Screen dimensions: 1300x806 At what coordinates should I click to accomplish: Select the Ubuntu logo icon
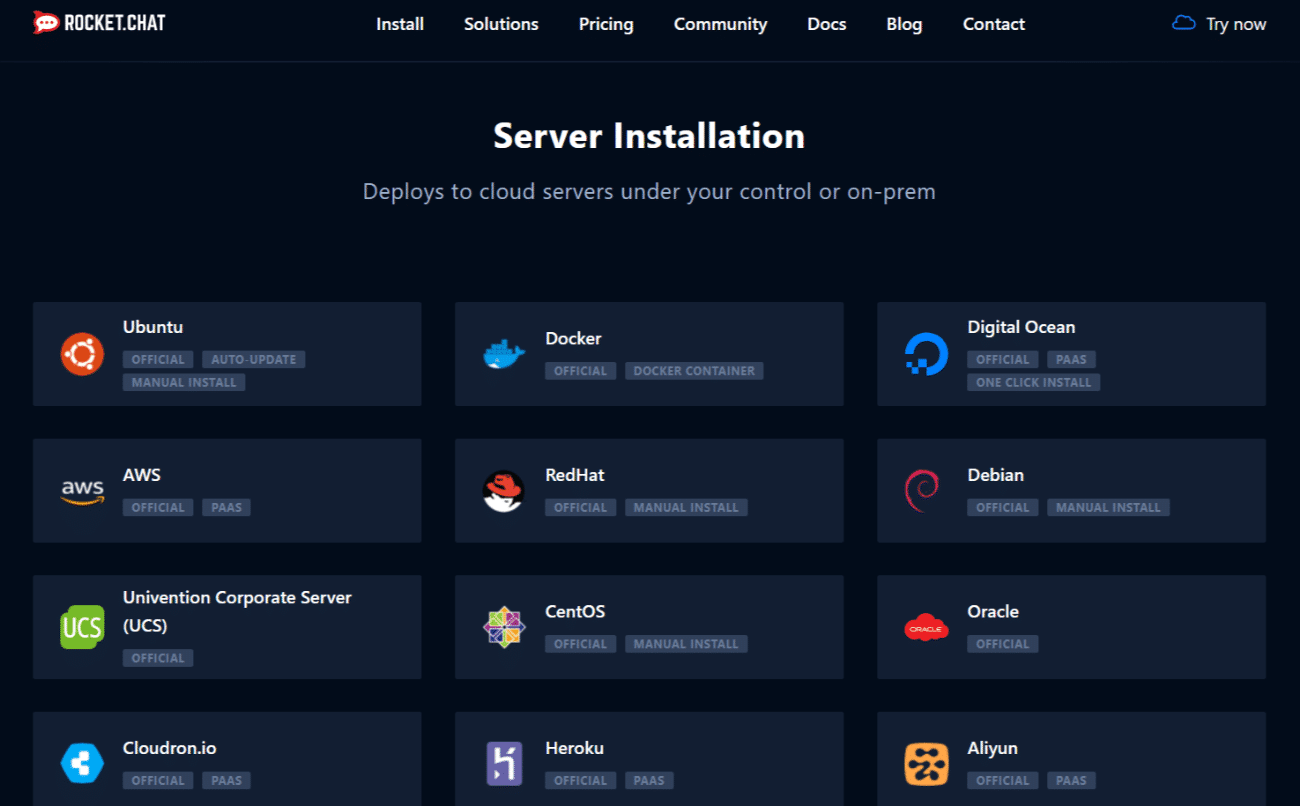81,353
